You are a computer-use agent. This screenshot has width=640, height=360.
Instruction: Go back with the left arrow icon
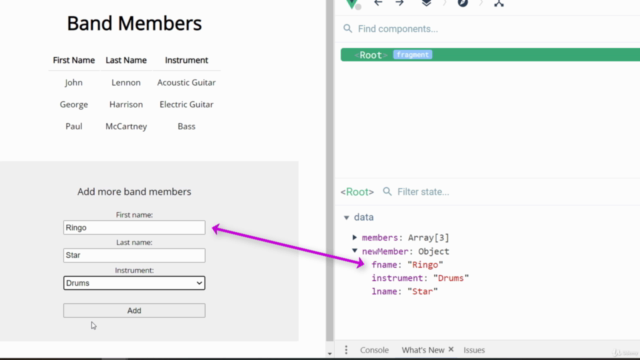(378, 3)
